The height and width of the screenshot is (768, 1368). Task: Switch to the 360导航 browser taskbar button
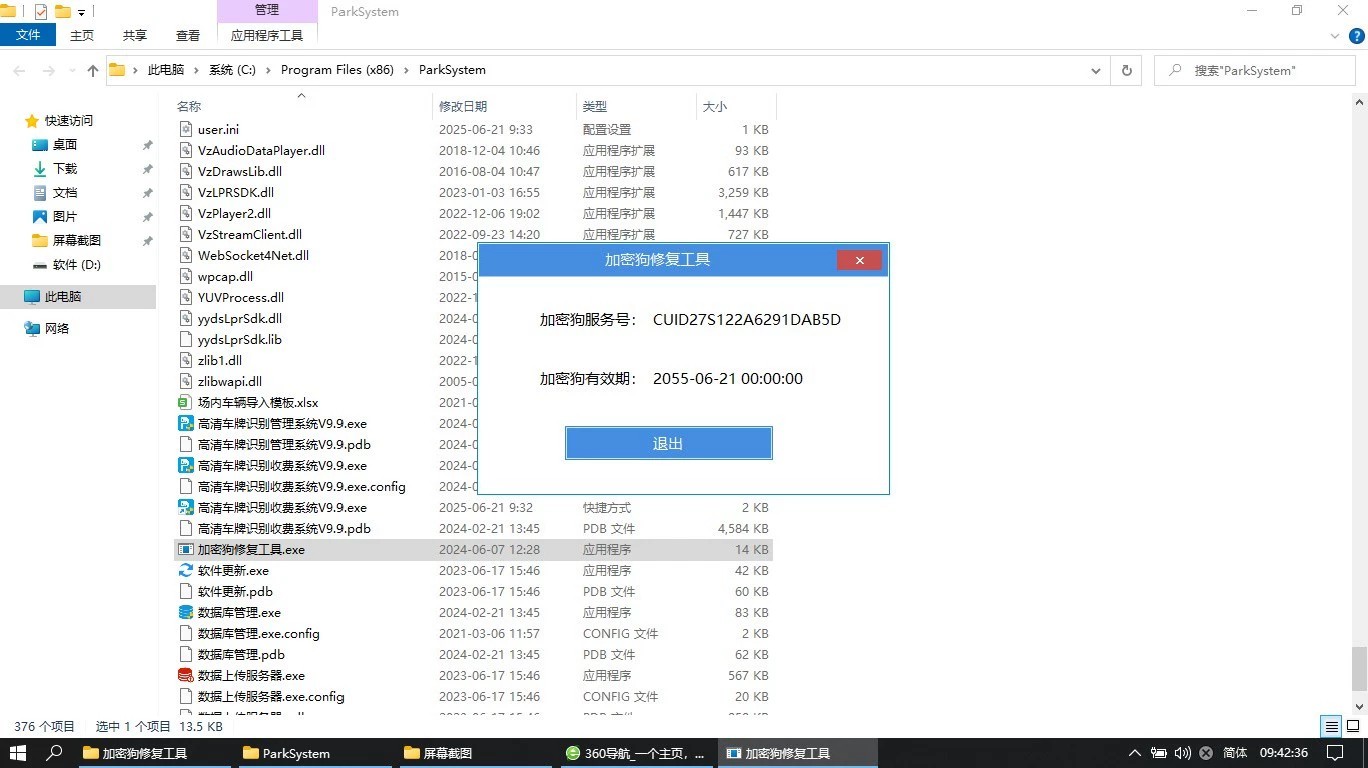coord(637,753)
